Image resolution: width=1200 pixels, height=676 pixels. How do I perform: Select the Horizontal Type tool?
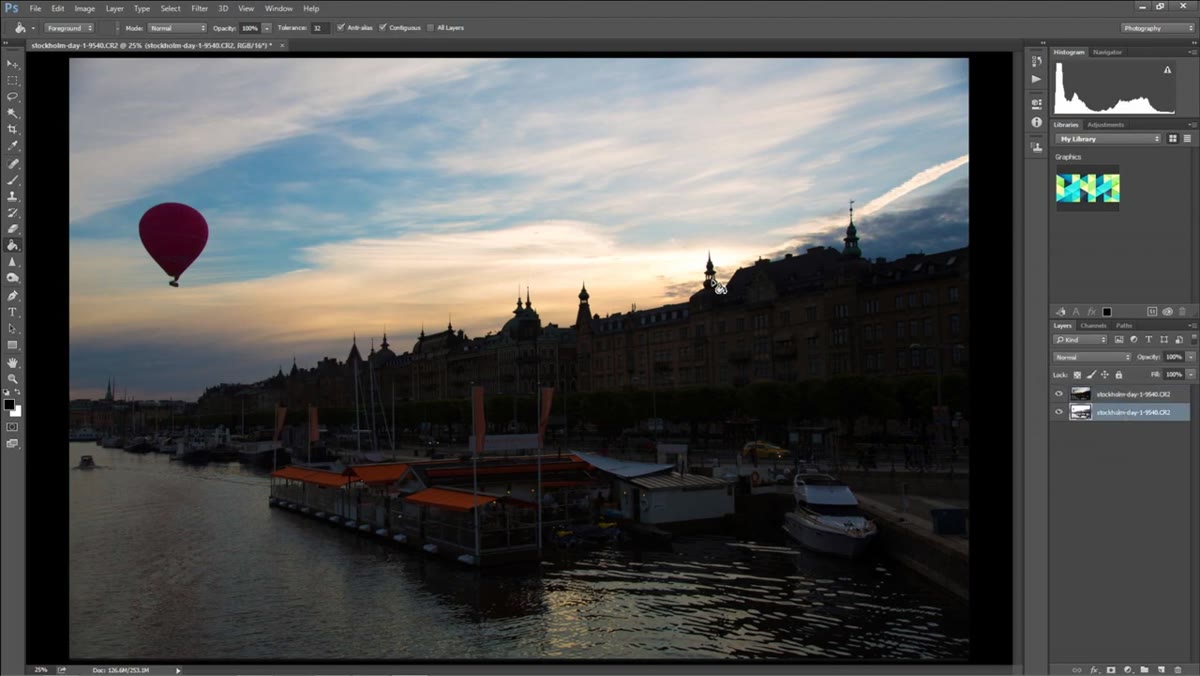tap(13, 312)
